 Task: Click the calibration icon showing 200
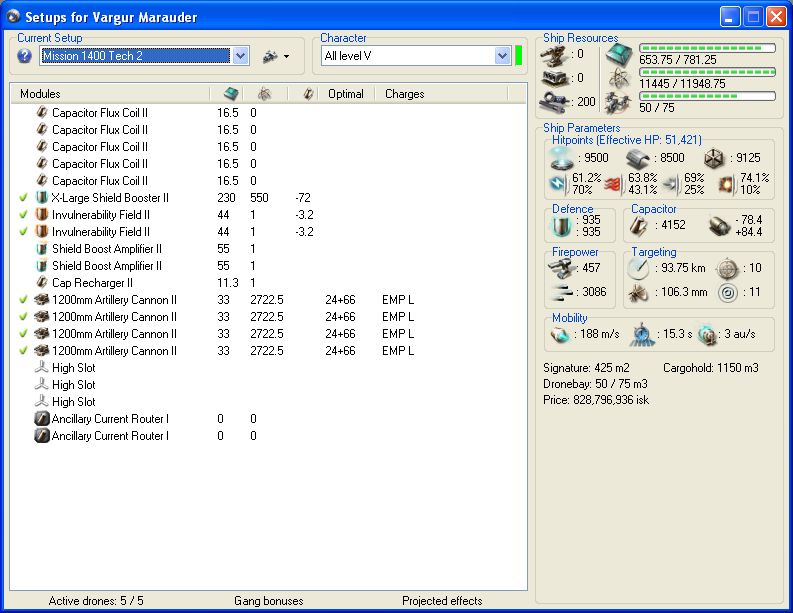(x=555, y=102)
